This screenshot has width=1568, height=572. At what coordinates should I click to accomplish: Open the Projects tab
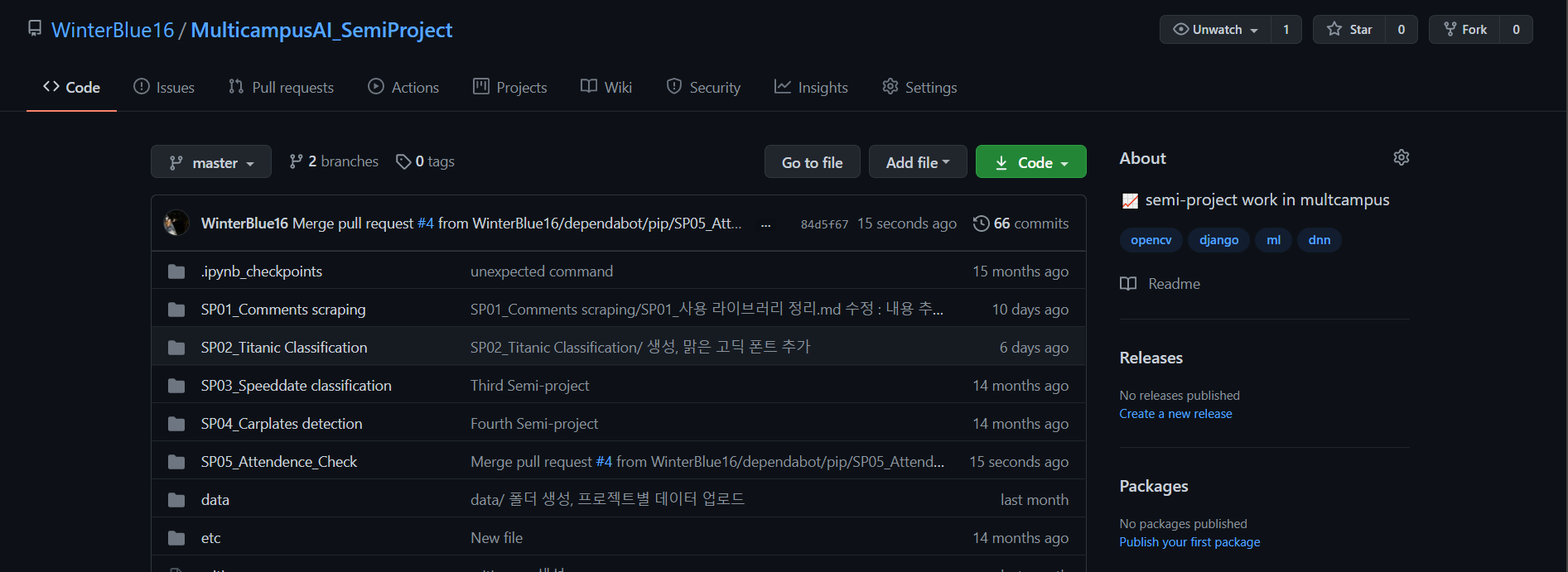click(509, 87)
